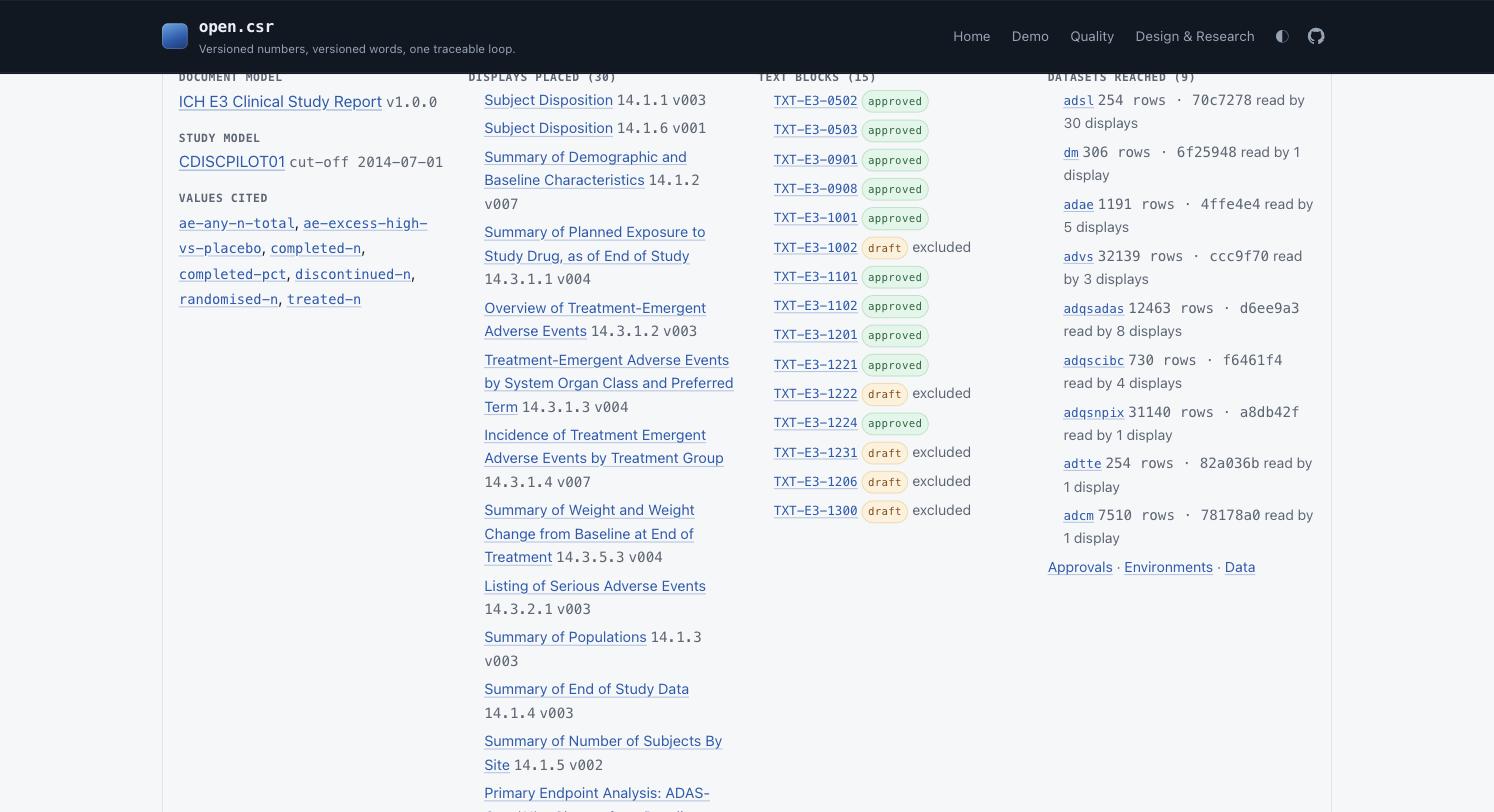This screenshot has width=1494, height=812.
Task: Open Incidence of Treatment Emergent Adverse Events display
Action: click(x=604, y=446)
